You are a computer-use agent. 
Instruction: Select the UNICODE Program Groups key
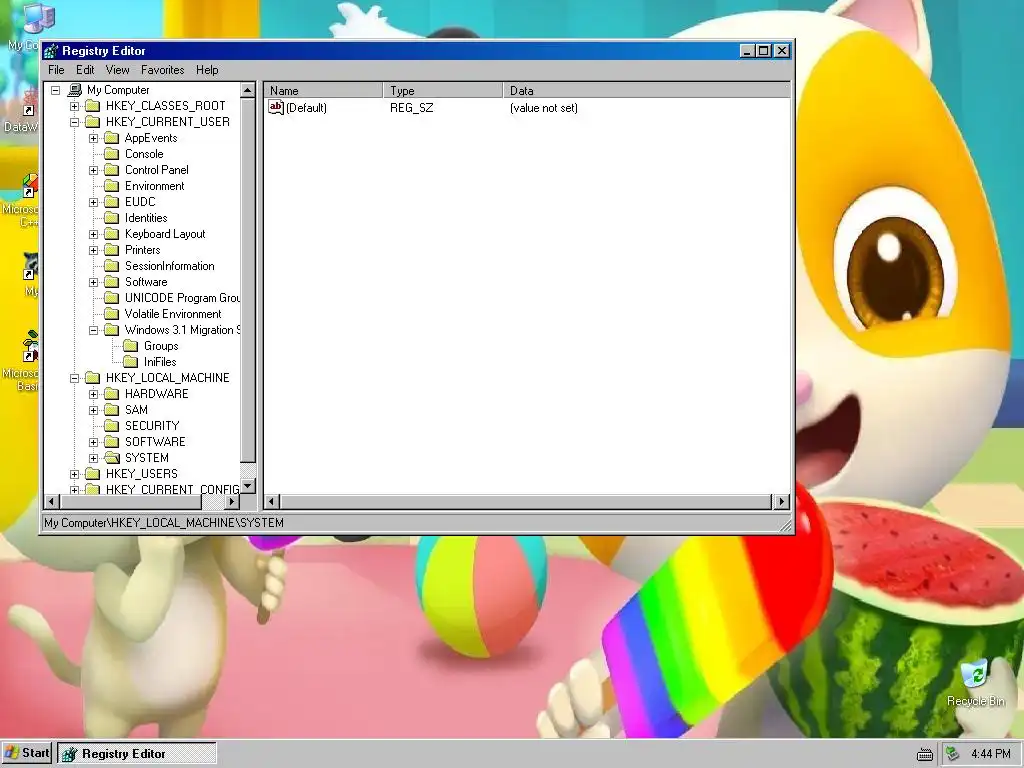pyautogui.click(x=182, y=298)
